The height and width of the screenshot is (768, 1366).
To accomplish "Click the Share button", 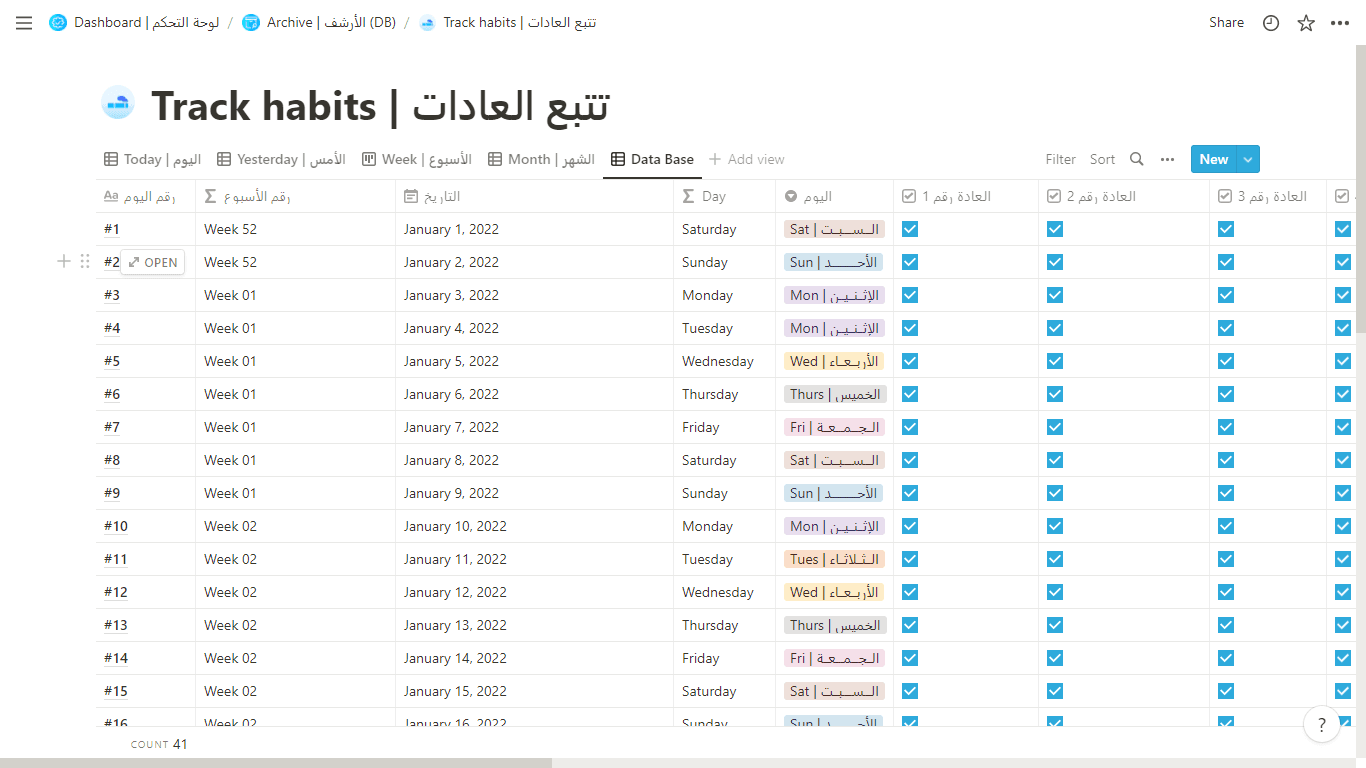I will 1226,22.
